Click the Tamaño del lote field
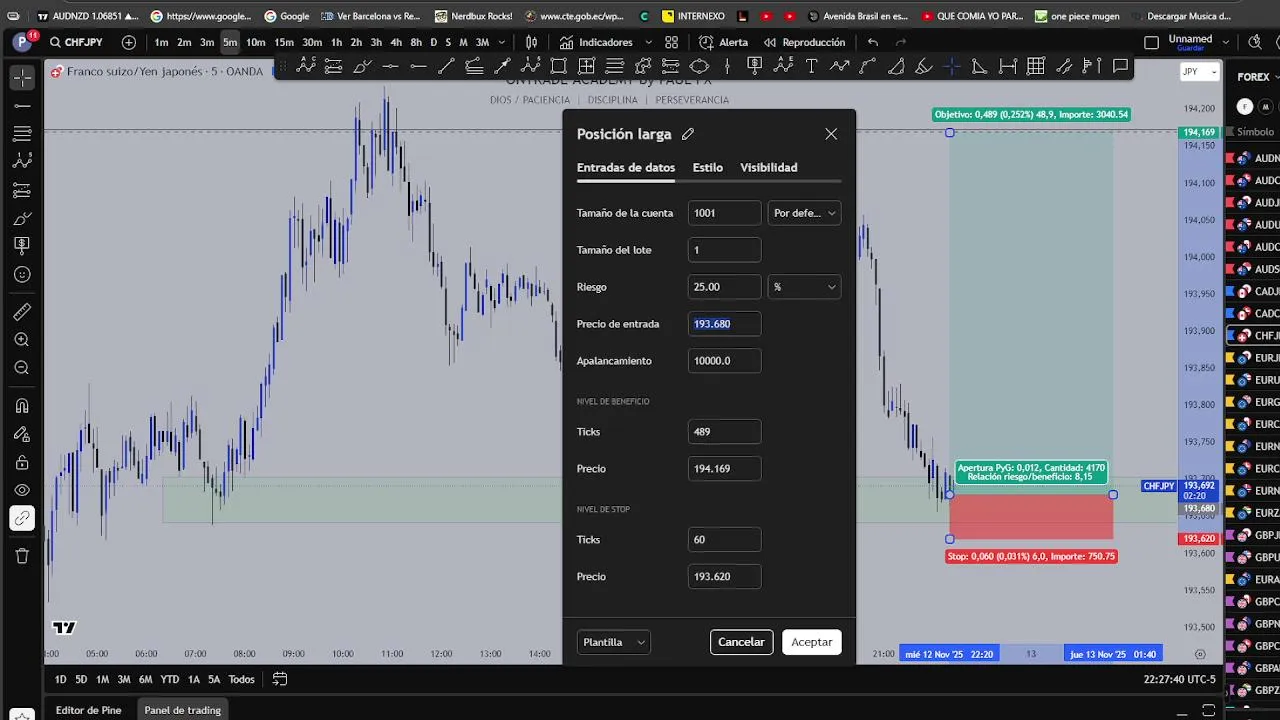The height and width of the screenshot is (720, 1280). point(725,250)
